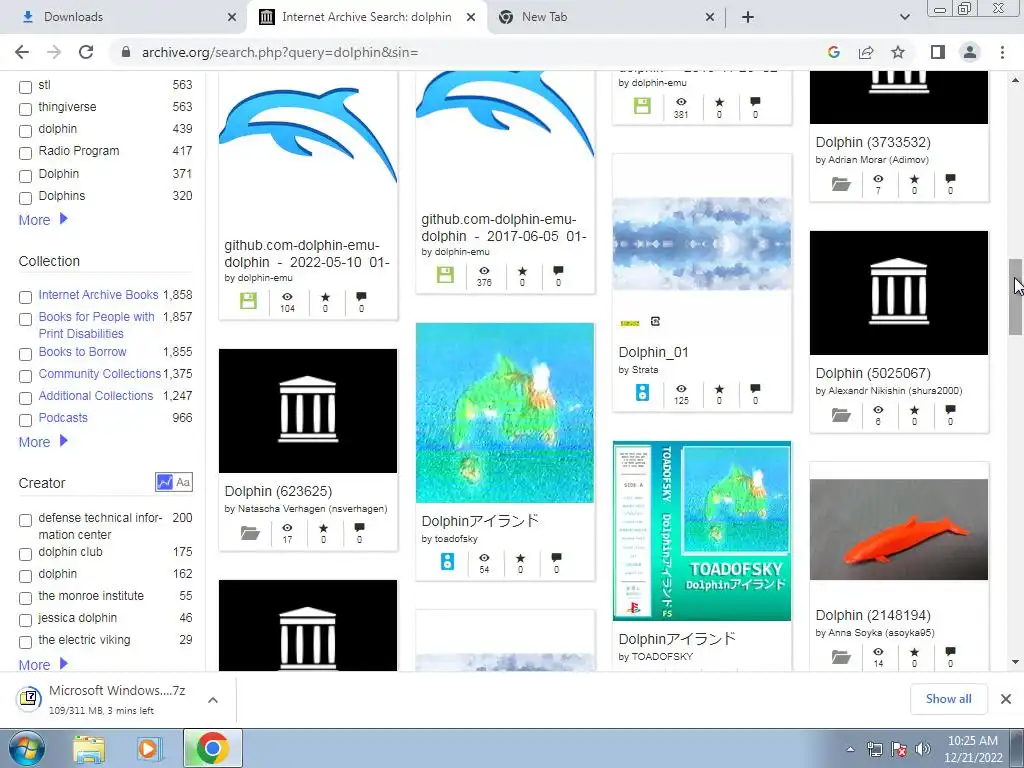Open the Dolphin_01 title link
1024x768 pixels.
tap(653, 352)
